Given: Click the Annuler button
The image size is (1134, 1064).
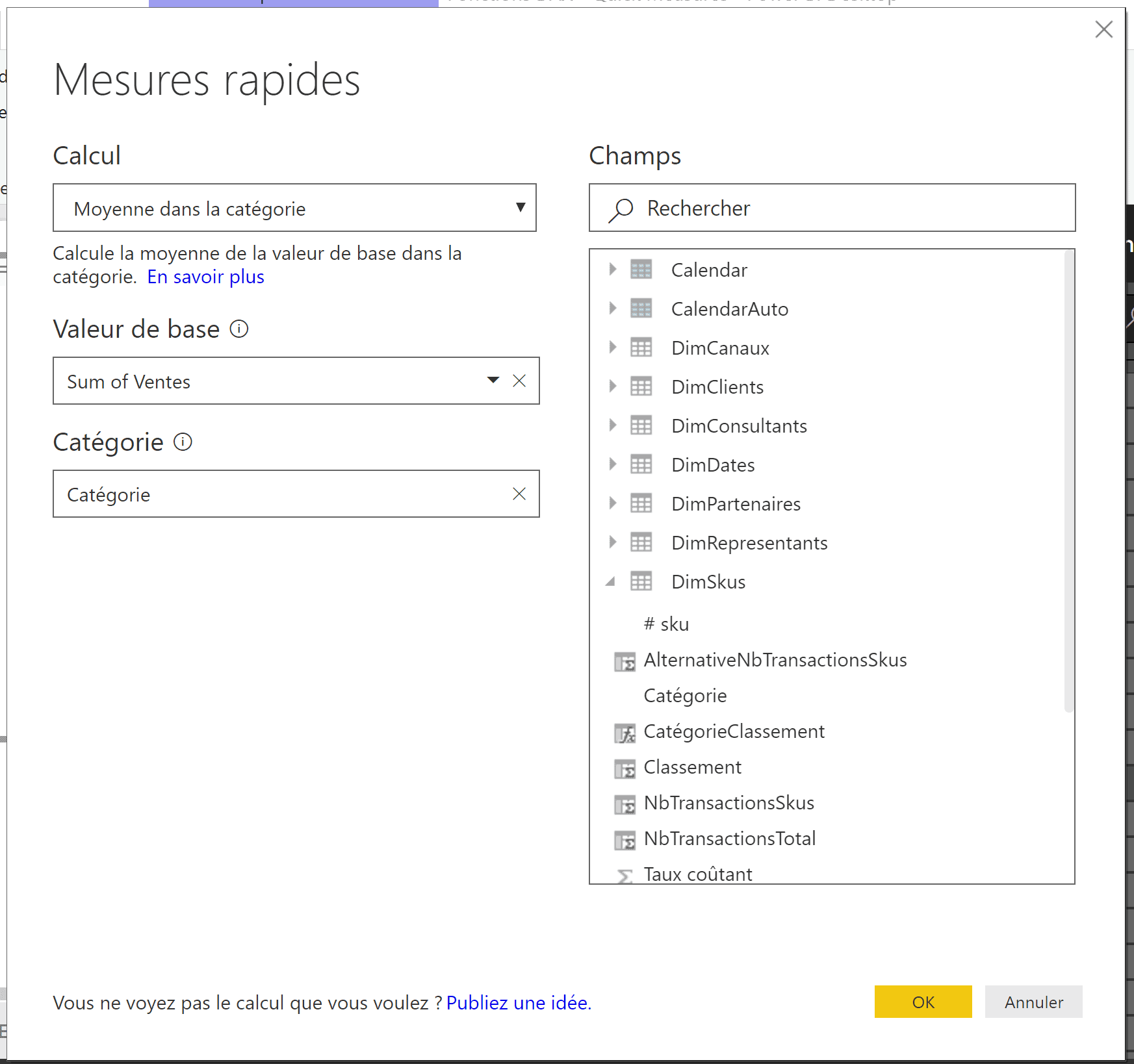Looking at the screenshot, I should 1033,1002.
